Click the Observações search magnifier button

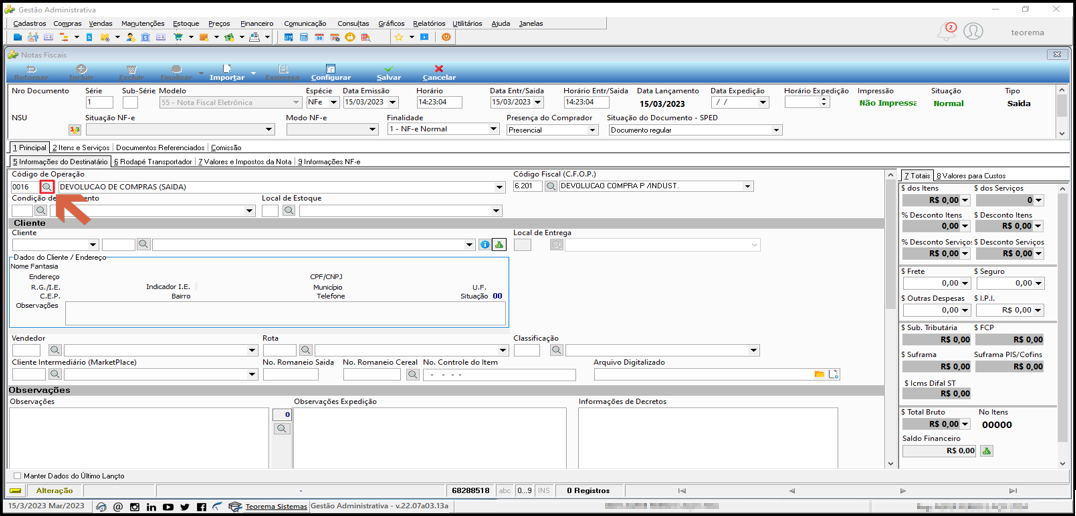[282, 429]
